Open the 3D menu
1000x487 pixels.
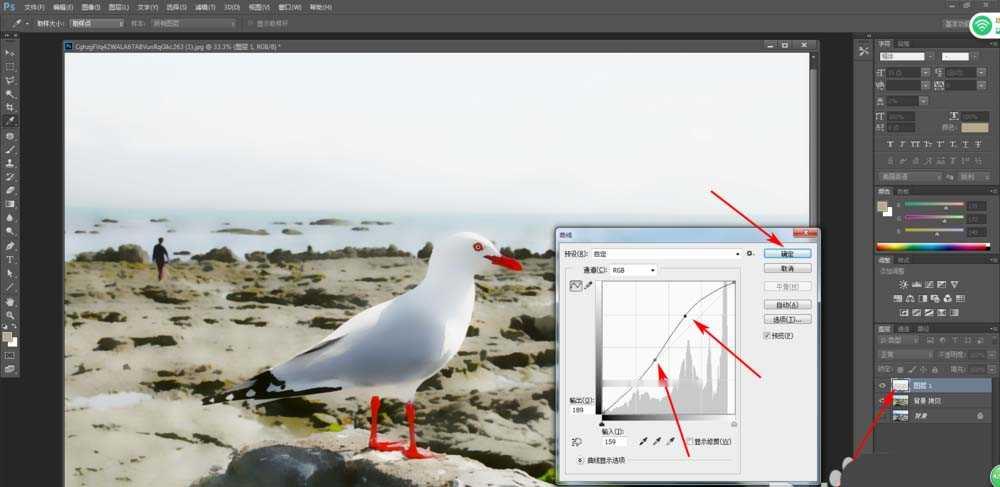[232, 7]
